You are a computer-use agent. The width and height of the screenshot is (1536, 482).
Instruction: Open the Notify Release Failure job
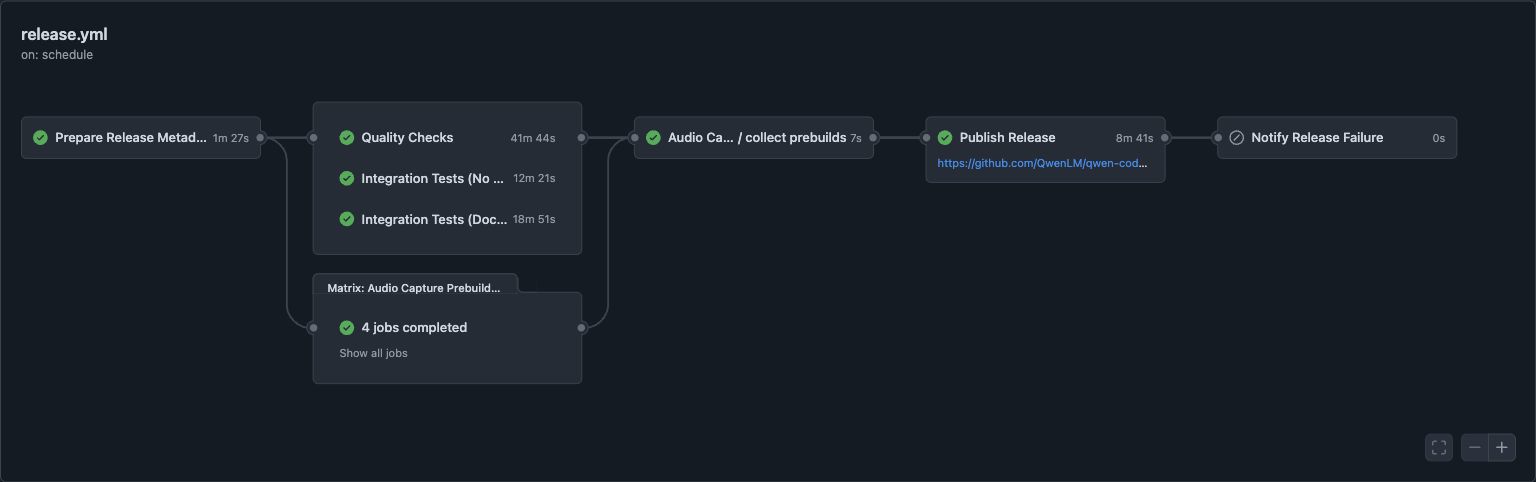click(1337, 138)
